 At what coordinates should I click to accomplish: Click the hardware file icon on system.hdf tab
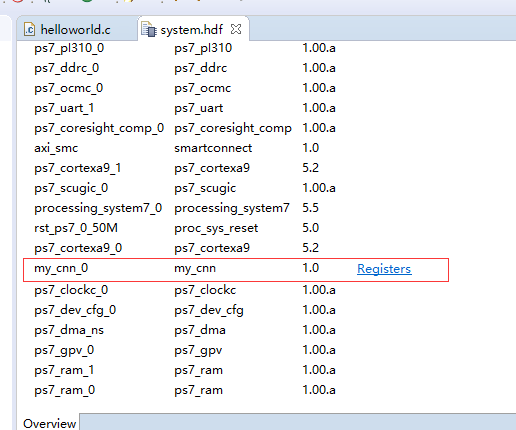[148, 29]
